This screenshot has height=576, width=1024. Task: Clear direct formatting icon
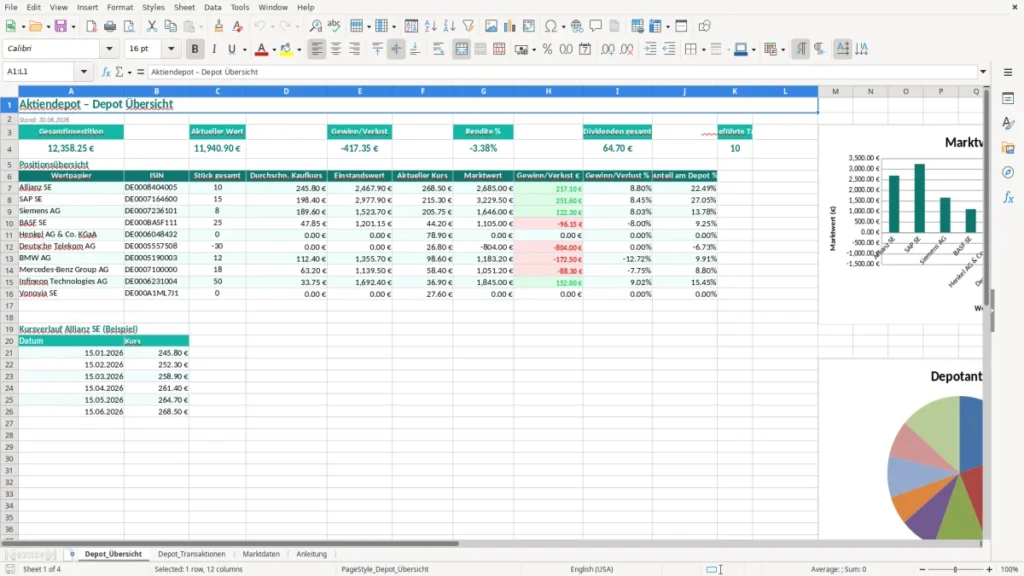(x=238, y=26)
